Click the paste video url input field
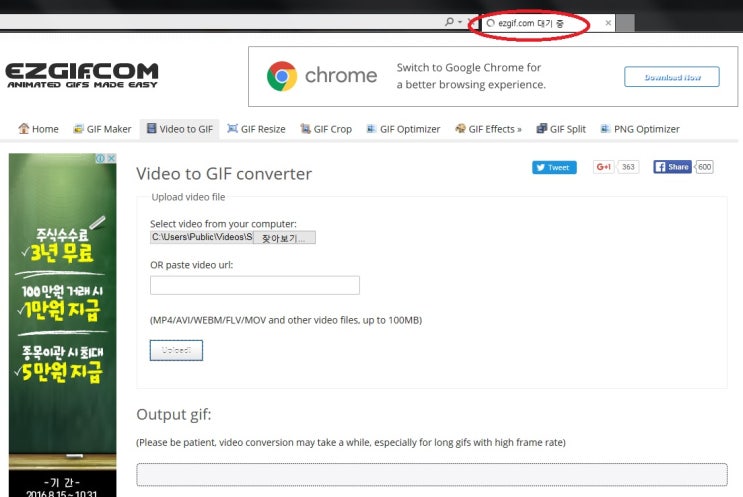 tap(255, 285)
